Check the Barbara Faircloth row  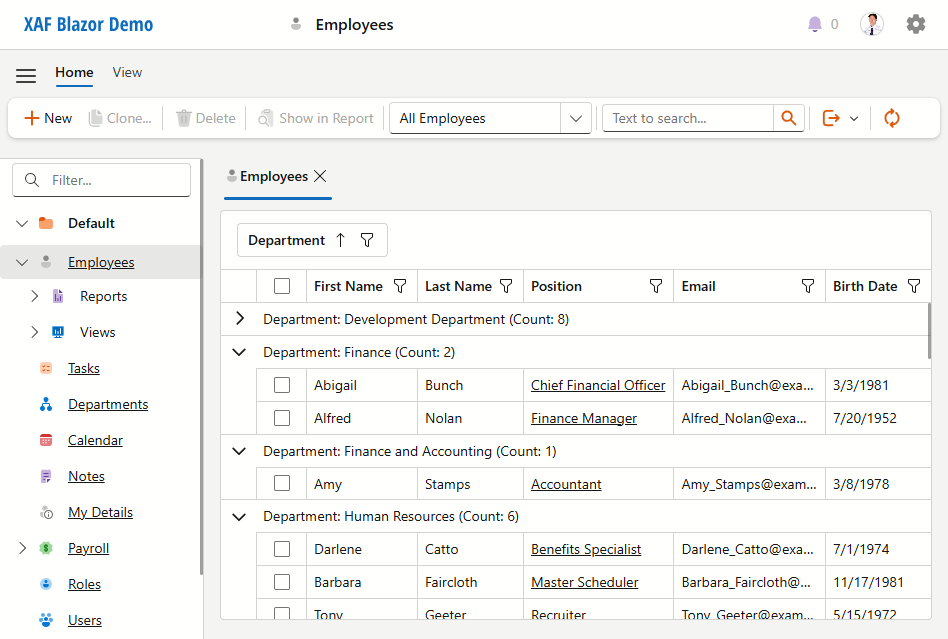(x=282, y=582)
